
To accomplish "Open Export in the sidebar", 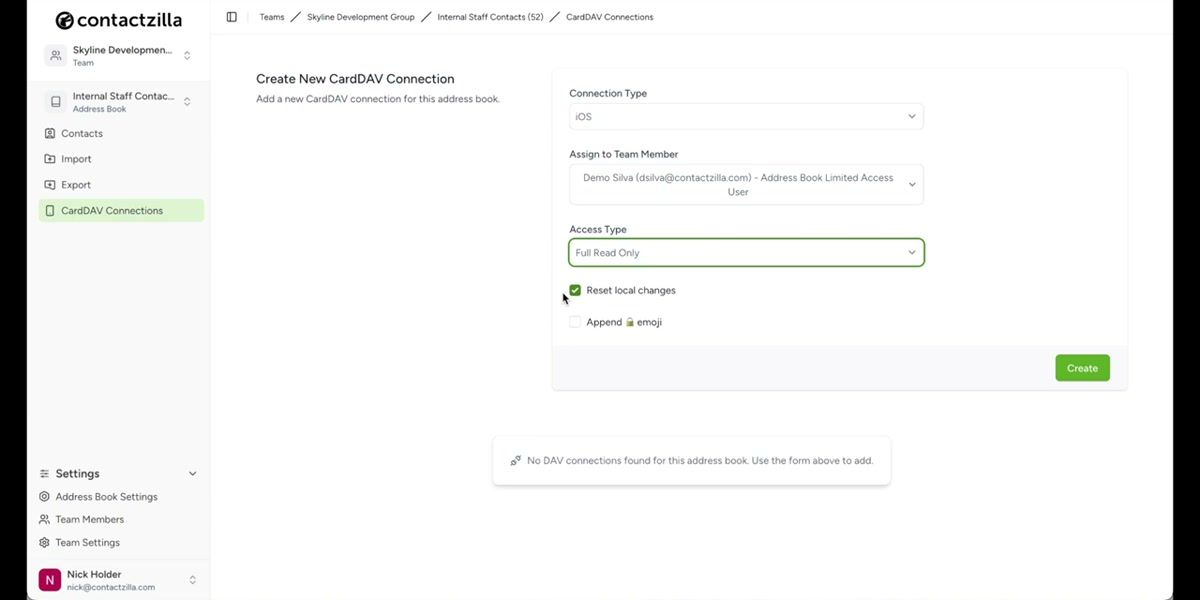I will pos(121,185).
